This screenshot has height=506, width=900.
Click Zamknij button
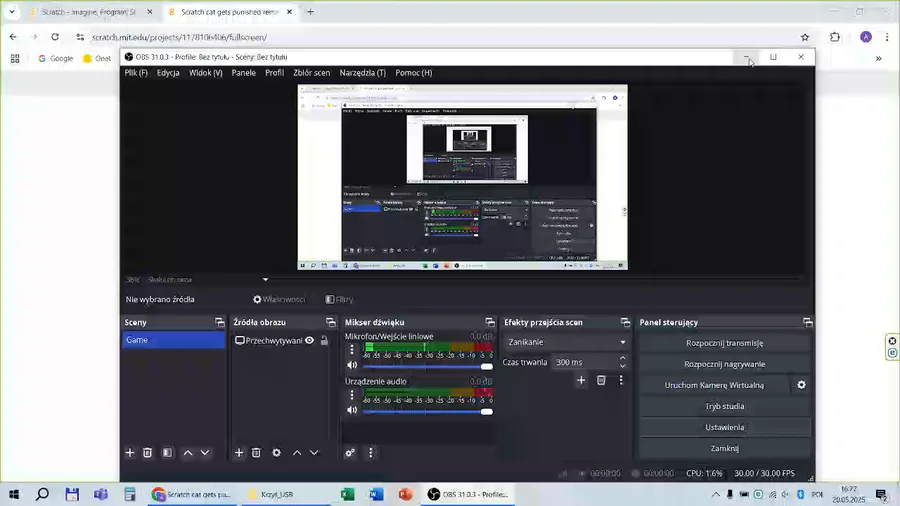(x=724, y=449)
